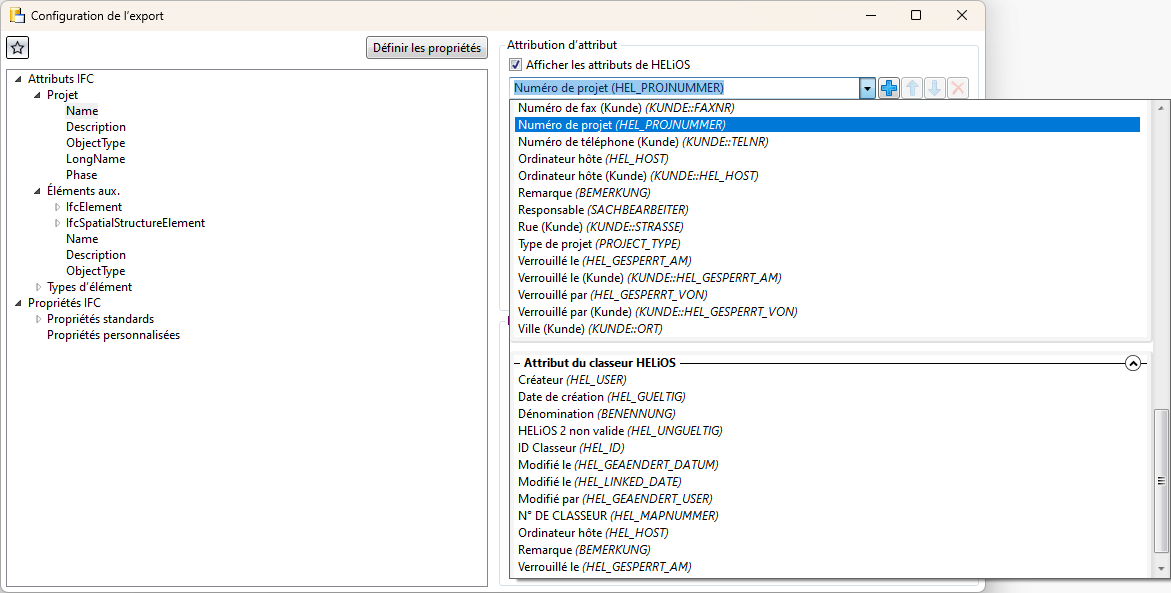This screenshot has width=1171, height=593.
Task: Click the dropdown list scrollbar down arrow
Action: [x=1161, y=569]
